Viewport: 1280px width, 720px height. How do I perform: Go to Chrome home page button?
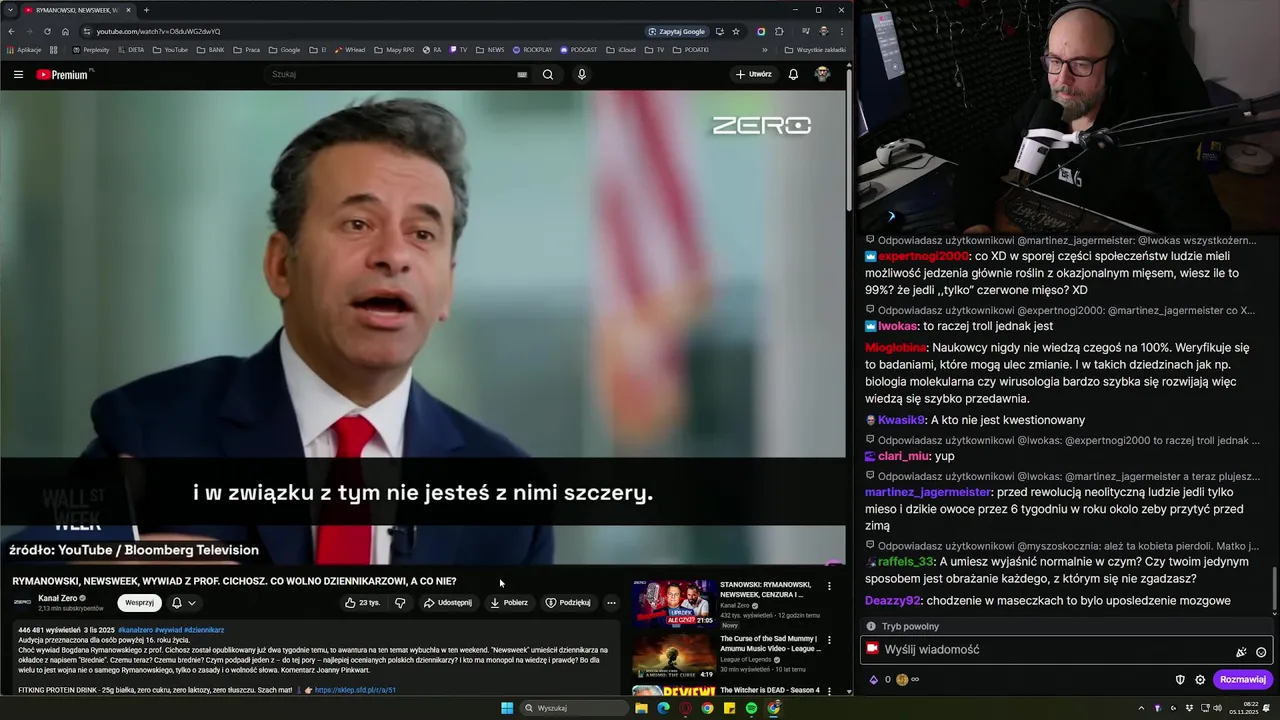[65, 31]
